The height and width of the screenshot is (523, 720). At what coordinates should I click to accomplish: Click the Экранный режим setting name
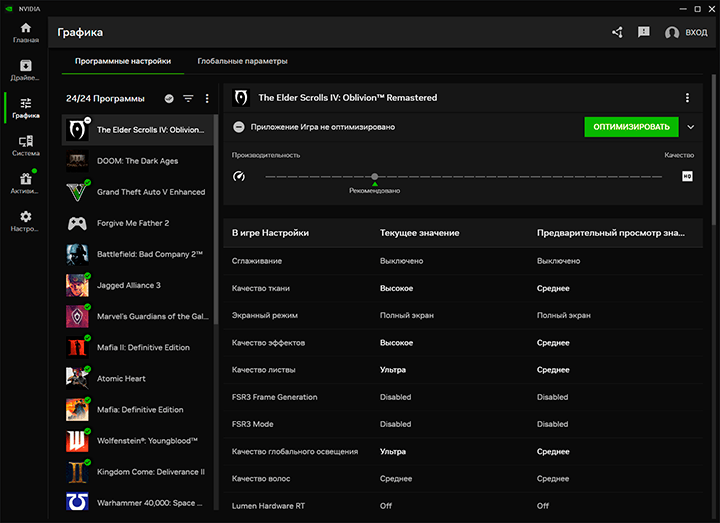pos(264,315)
